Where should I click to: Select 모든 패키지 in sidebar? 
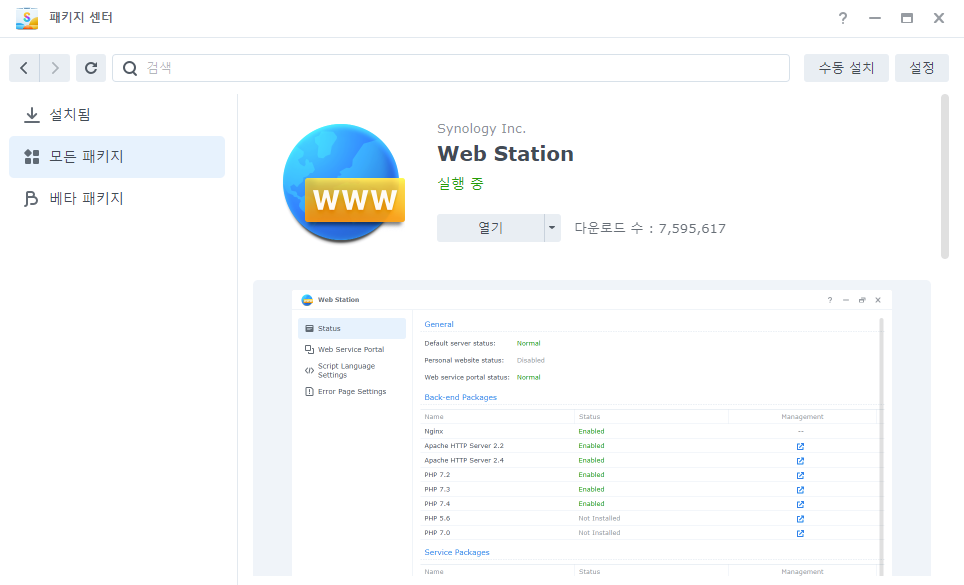117,157
